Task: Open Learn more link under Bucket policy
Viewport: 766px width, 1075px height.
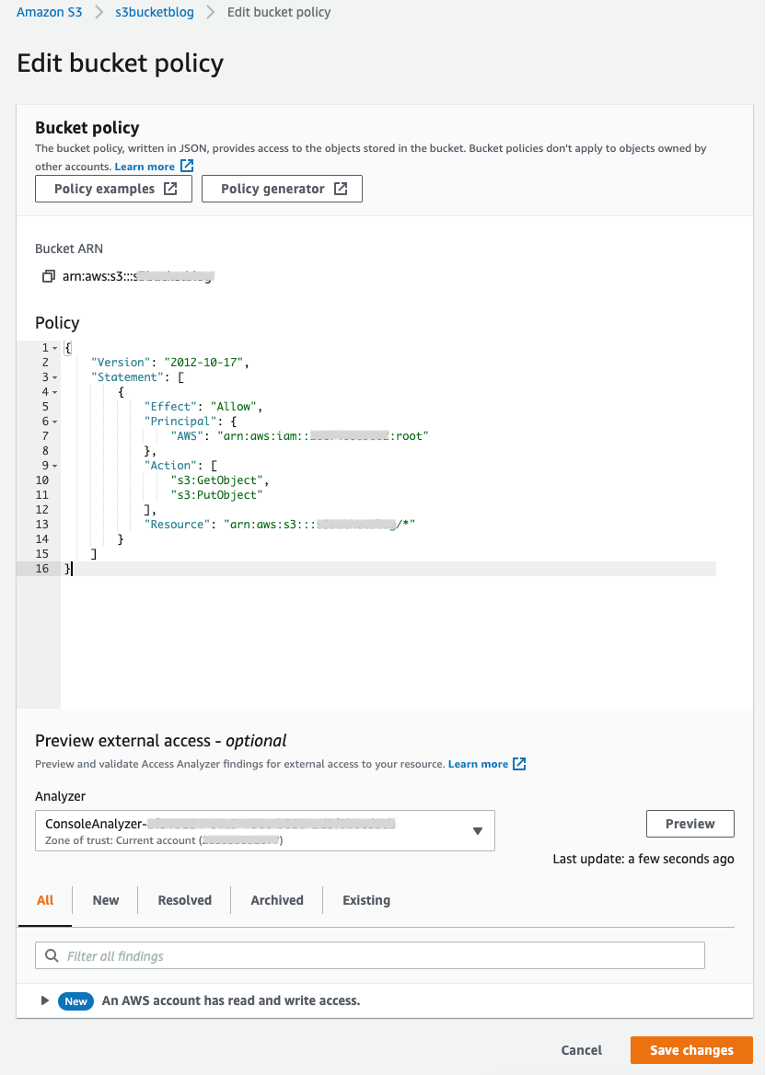Action: click(145, 167)
